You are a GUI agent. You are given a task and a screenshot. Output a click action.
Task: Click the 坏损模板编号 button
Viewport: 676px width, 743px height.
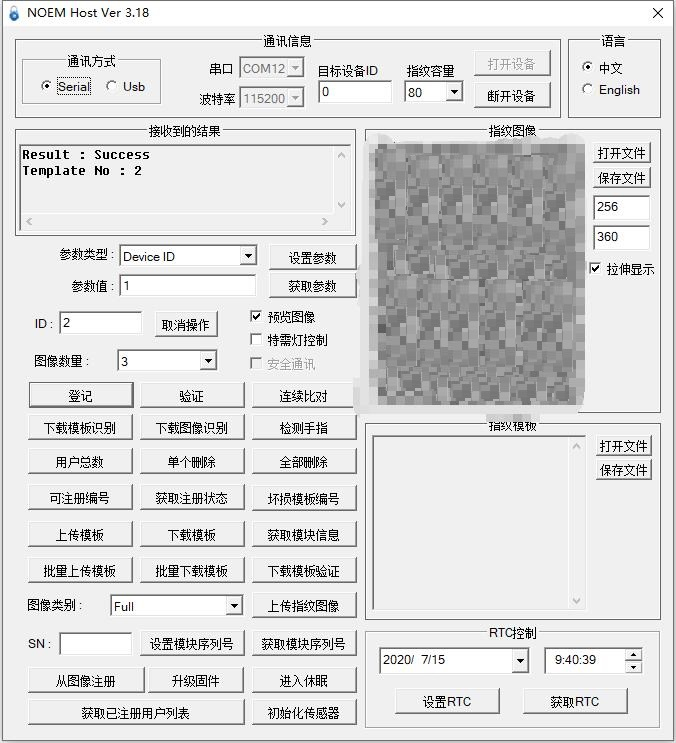[304, 498]
